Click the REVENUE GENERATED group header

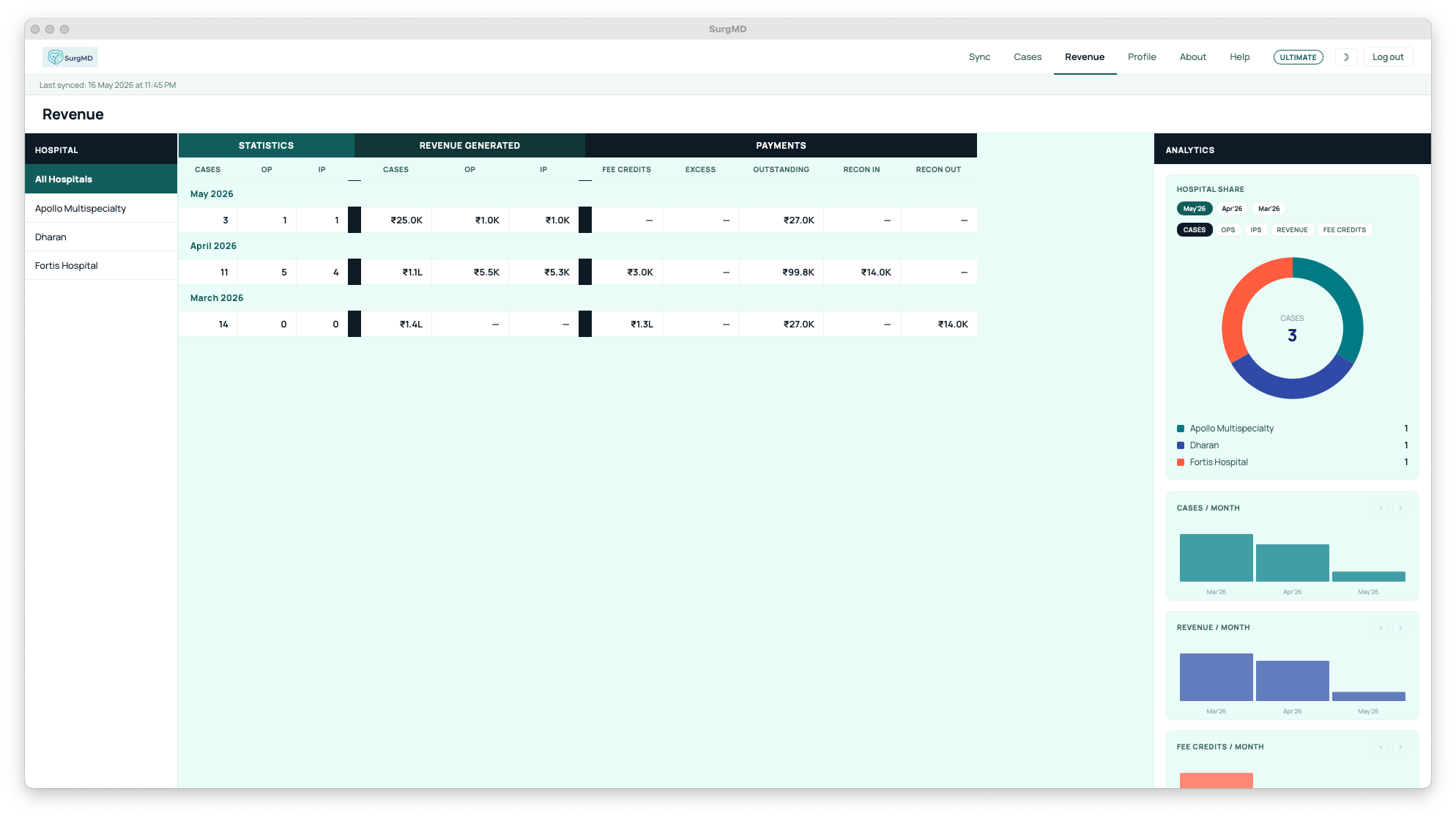470,146
